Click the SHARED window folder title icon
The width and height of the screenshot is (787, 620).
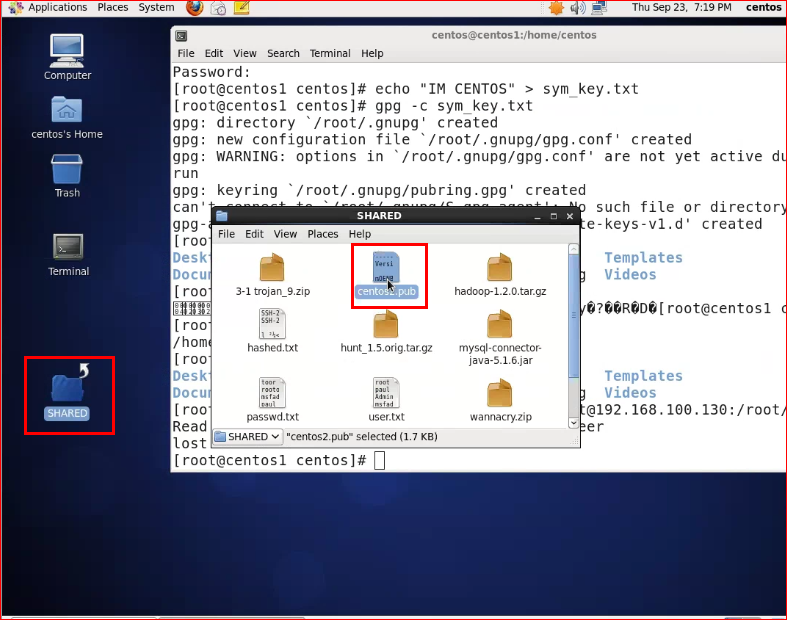221,216
